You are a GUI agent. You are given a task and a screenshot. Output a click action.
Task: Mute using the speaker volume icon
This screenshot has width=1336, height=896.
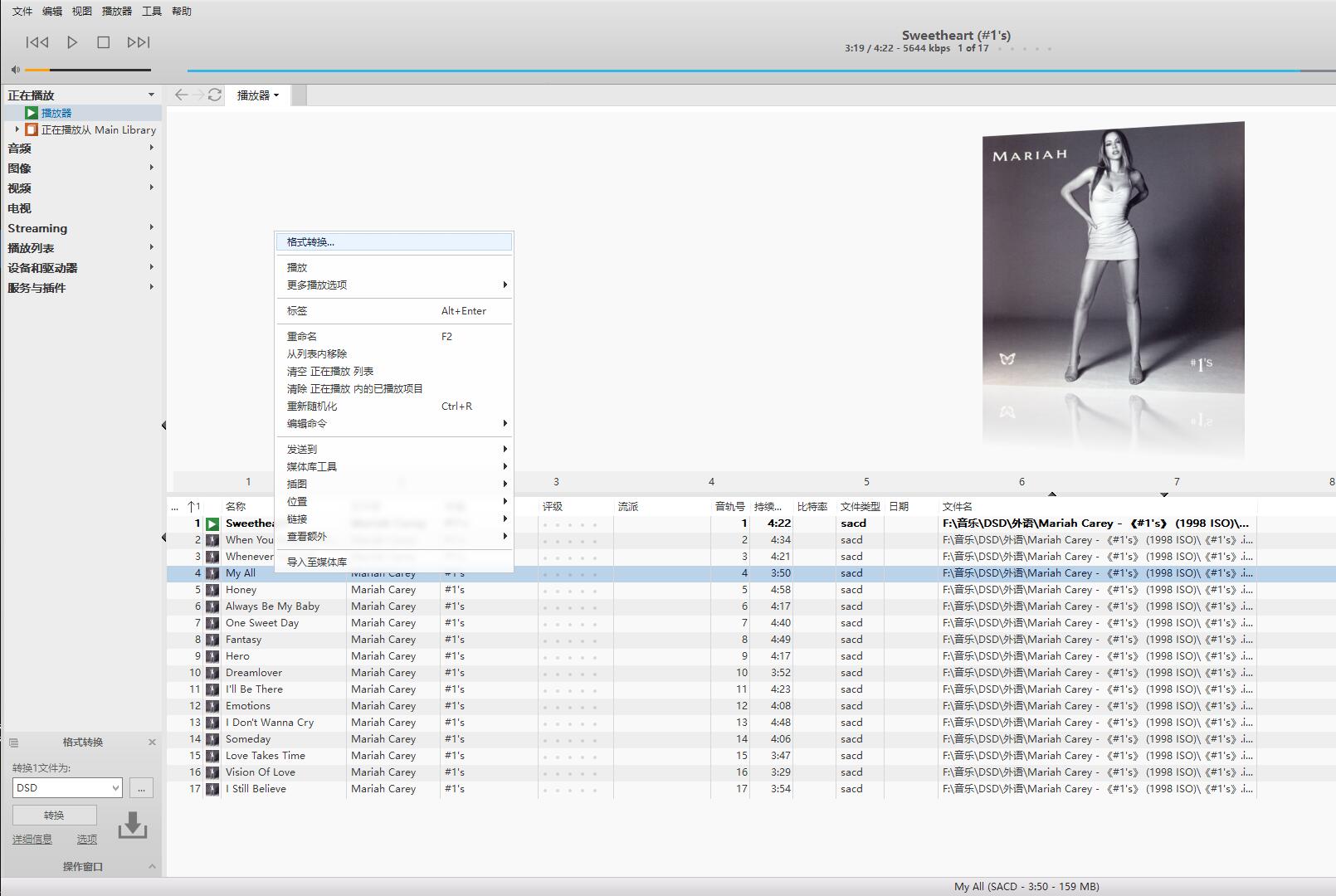(x=16, y=70)
